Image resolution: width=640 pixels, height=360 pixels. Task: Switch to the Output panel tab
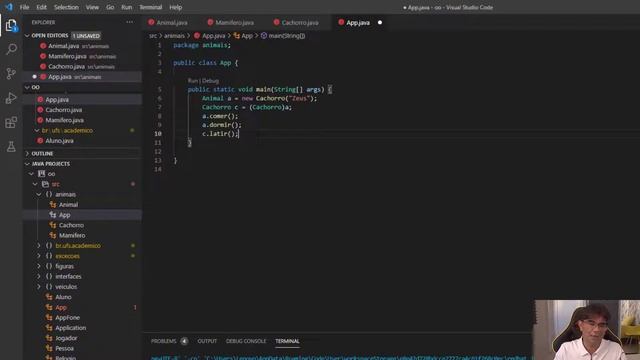click(207, 341)
